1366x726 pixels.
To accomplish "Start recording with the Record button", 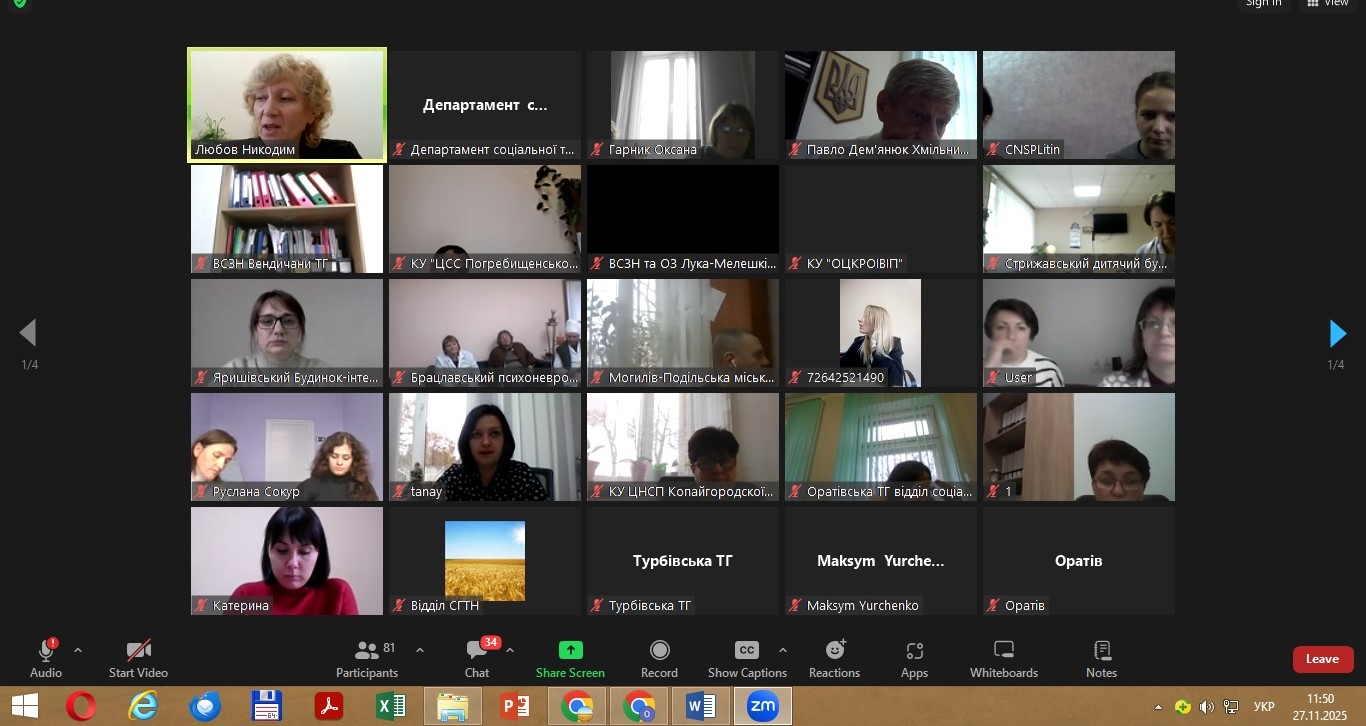I will (x=659, y=659).
